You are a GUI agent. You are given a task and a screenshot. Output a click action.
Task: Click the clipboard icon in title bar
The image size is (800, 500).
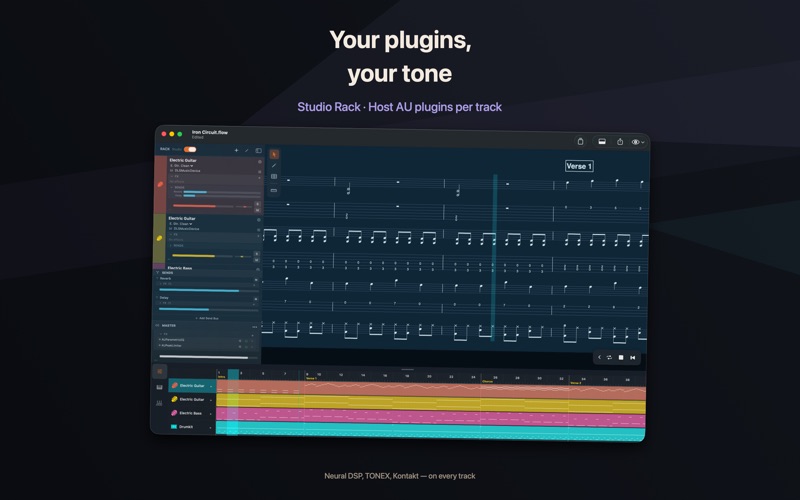pyautogui.click(x=580, y=141)
